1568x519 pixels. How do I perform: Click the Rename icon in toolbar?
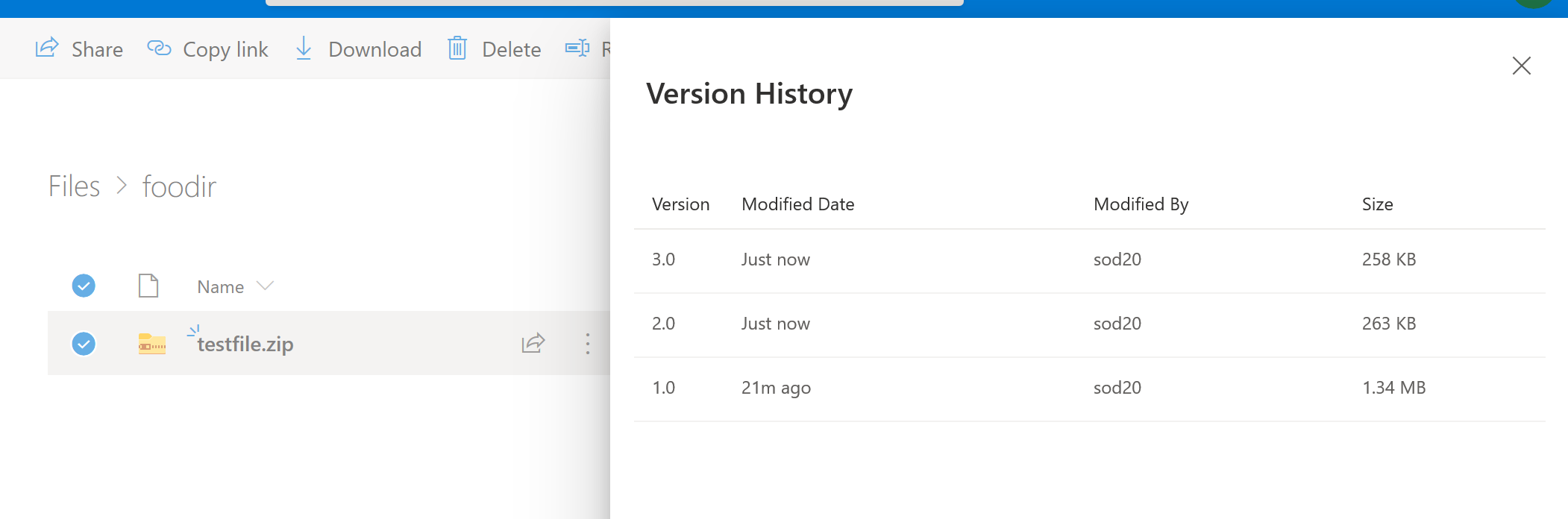577,48
